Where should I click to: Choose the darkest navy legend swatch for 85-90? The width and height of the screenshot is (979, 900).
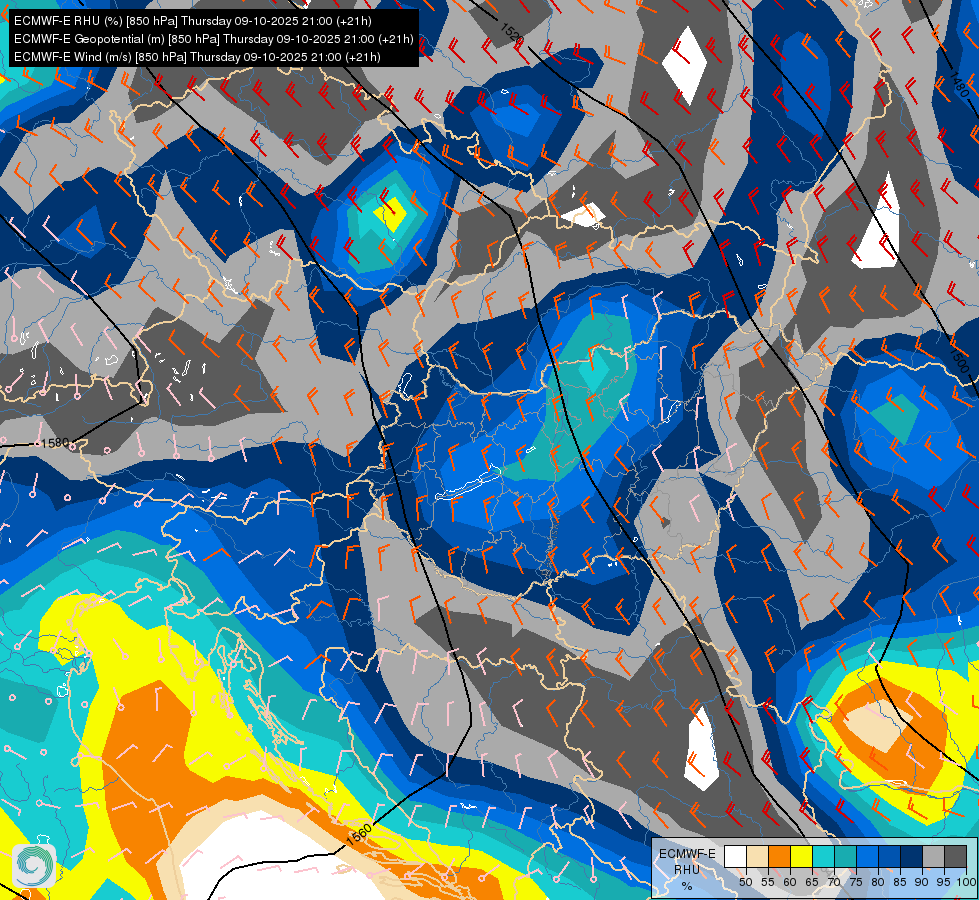(x=912, y=856)
